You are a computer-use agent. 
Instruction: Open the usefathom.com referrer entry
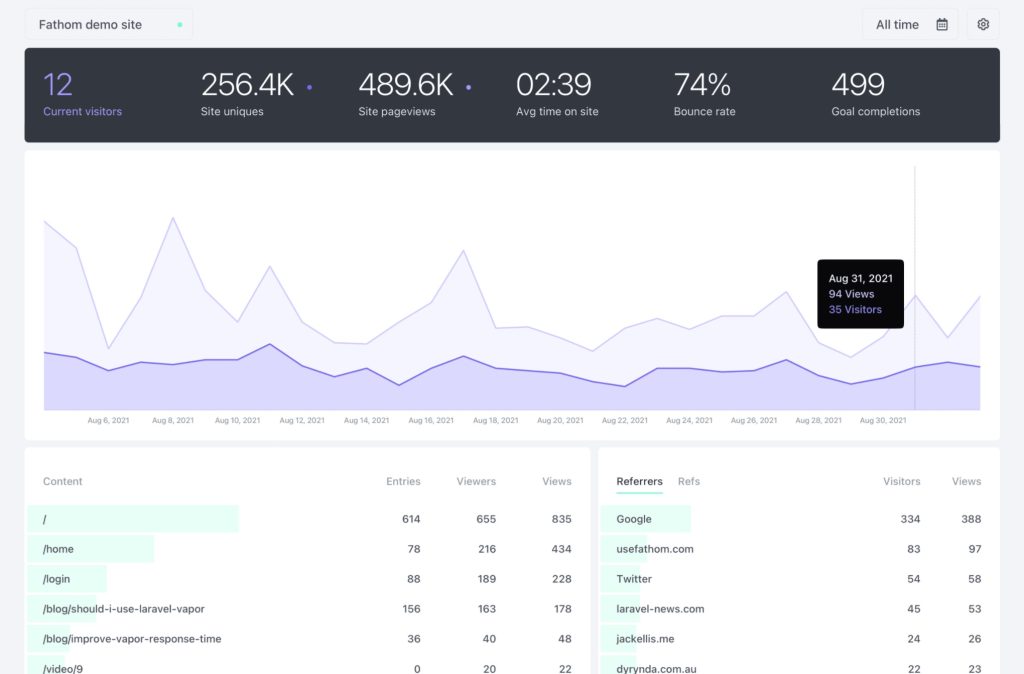[x=655, y=549]
